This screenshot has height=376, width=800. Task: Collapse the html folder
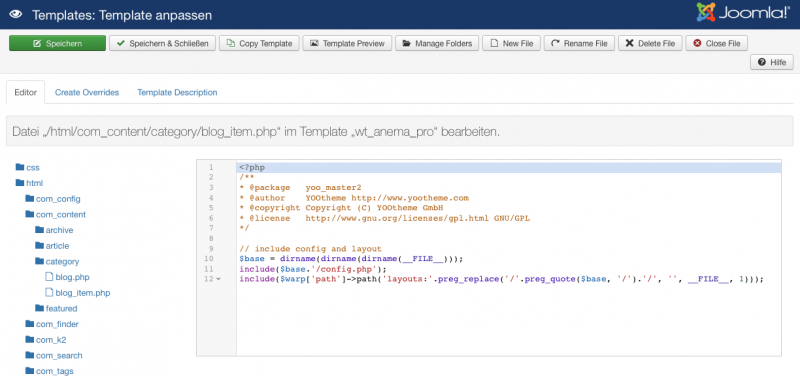[x=35, y=183]
